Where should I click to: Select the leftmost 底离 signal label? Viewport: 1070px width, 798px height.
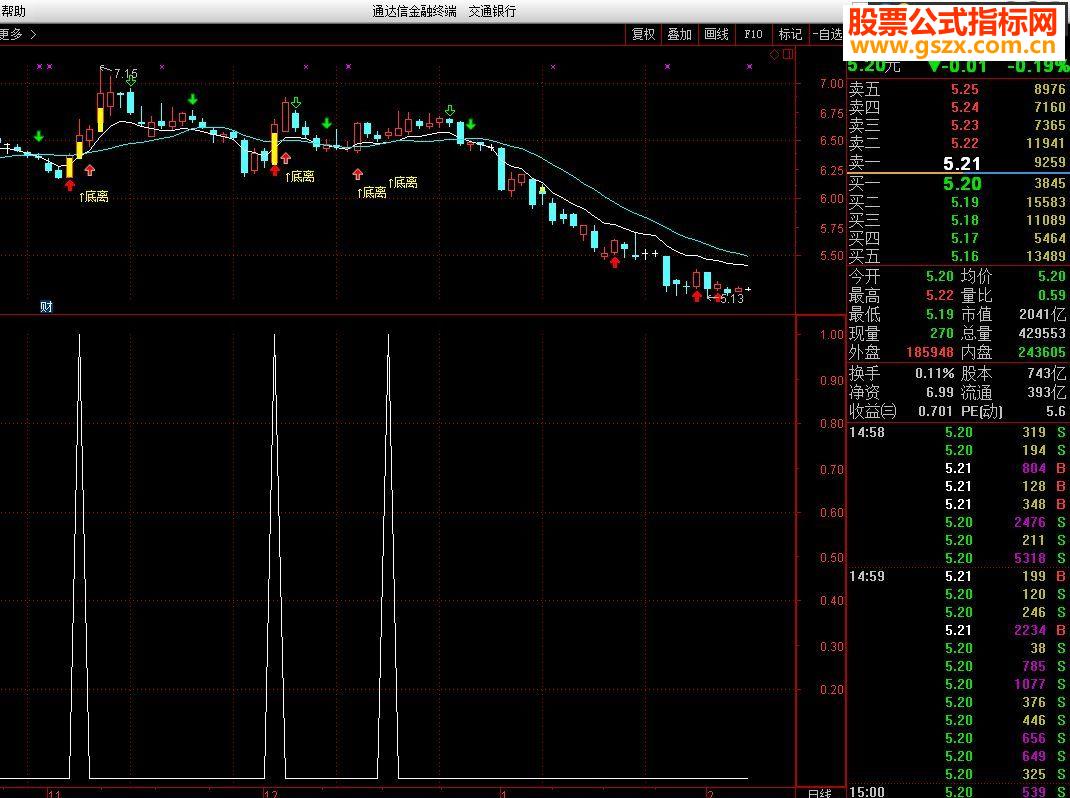pyautogui.click(x=94, y=197)
